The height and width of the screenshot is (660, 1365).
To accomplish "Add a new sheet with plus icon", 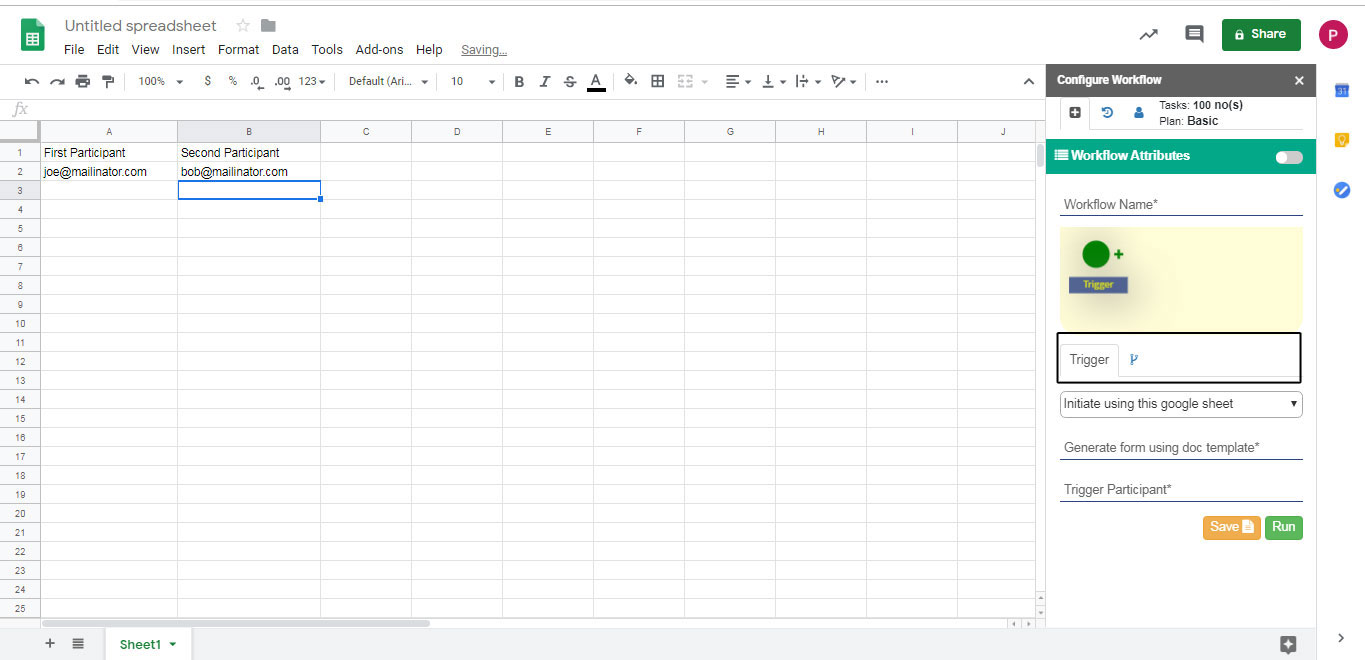I will (50, 644).
